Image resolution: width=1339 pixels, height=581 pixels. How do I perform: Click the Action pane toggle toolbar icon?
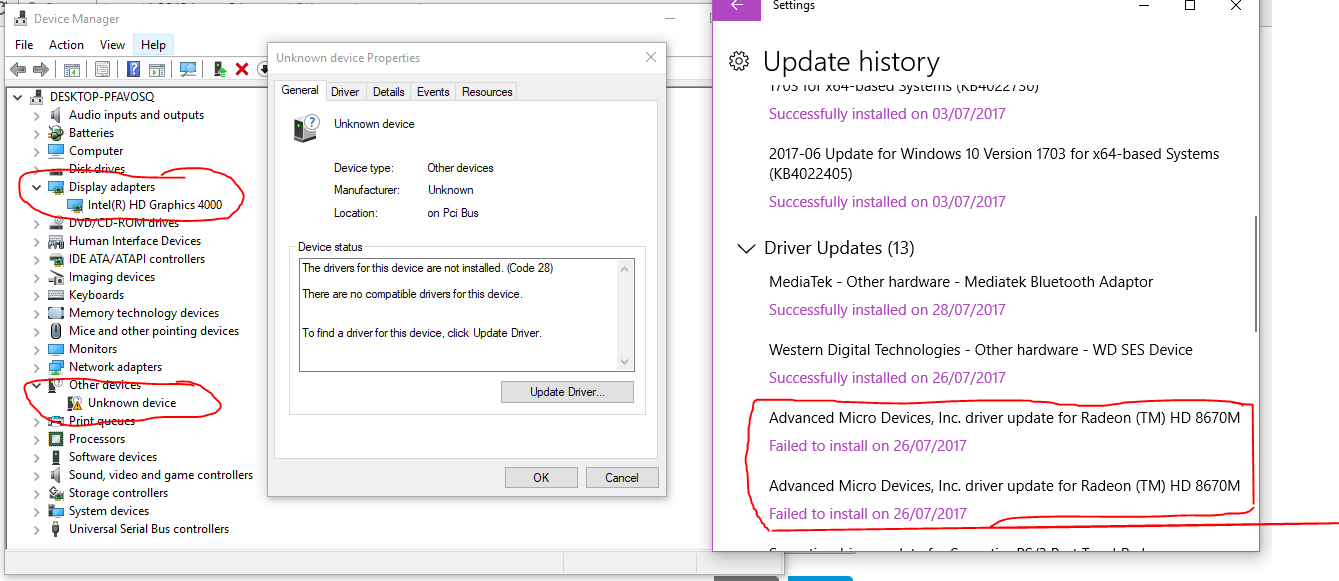coord(158,69)
